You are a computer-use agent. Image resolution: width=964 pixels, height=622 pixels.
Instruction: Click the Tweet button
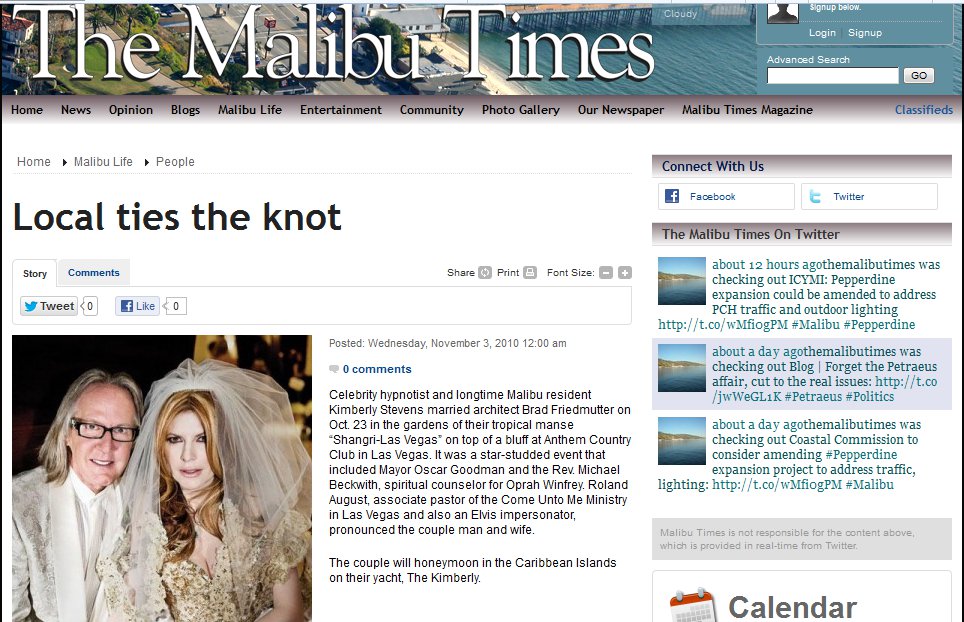coord(49,306)
